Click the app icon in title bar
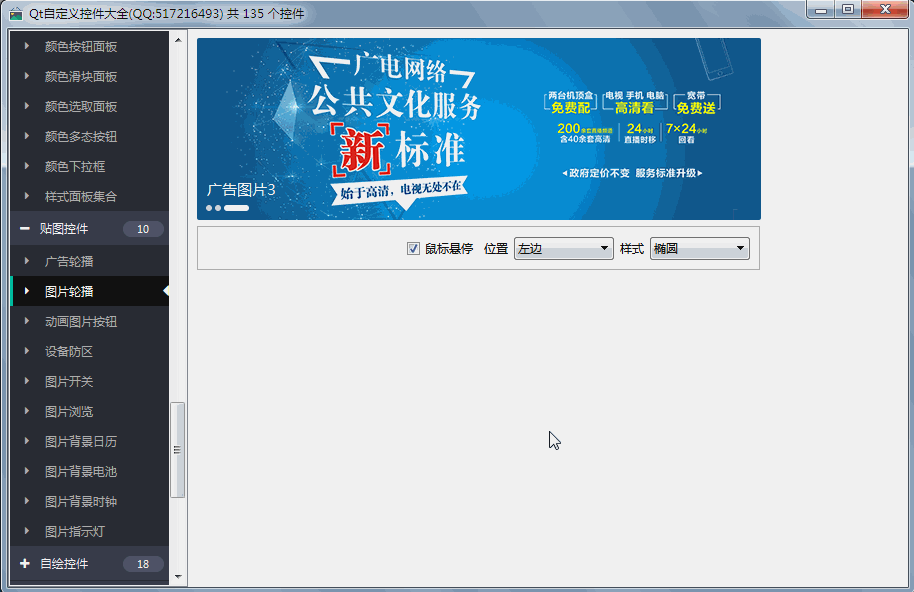The width and height of the screenshot is (914, 592). 15,13
